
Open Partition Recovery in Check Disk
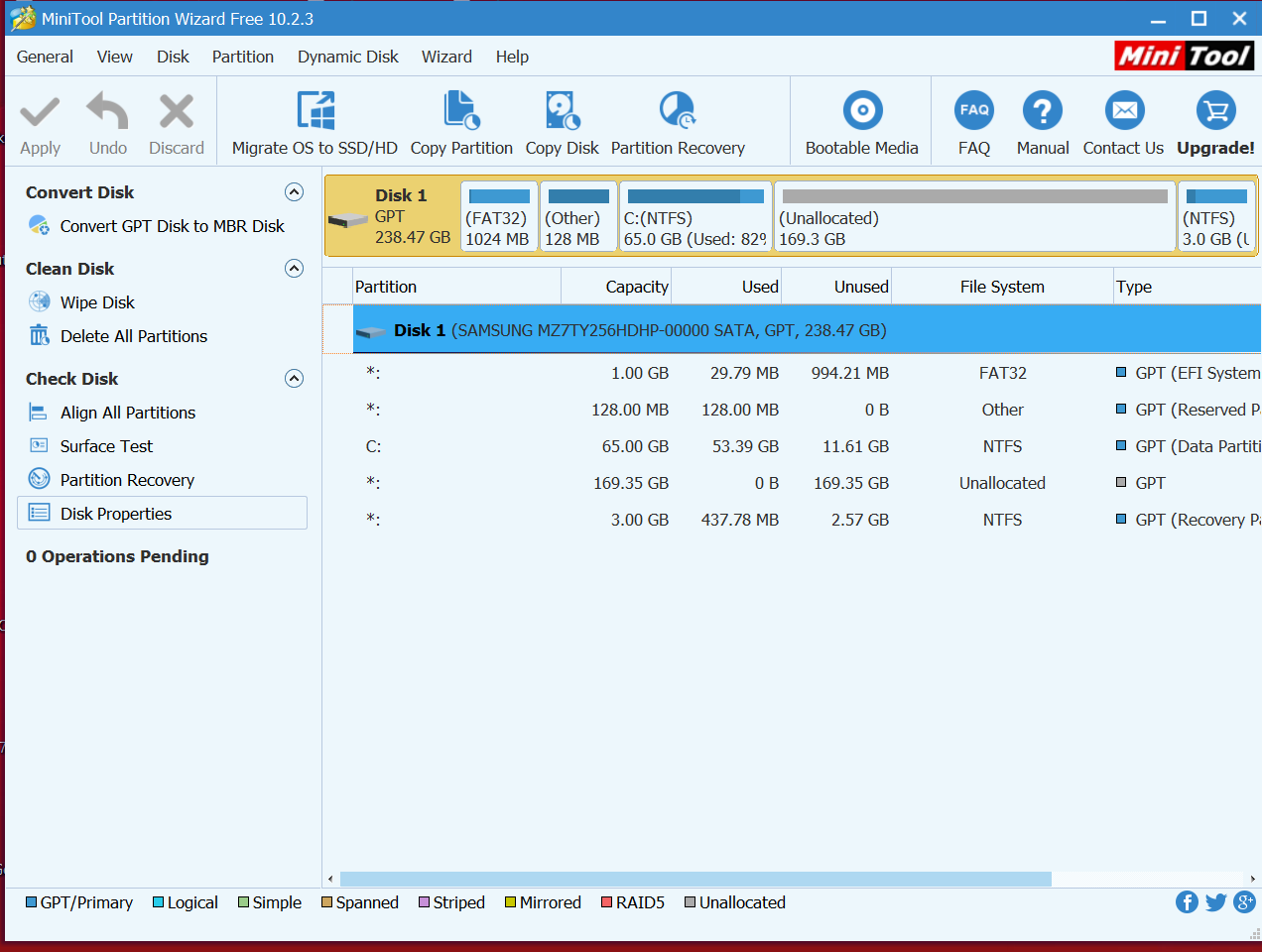click(127, 480)
